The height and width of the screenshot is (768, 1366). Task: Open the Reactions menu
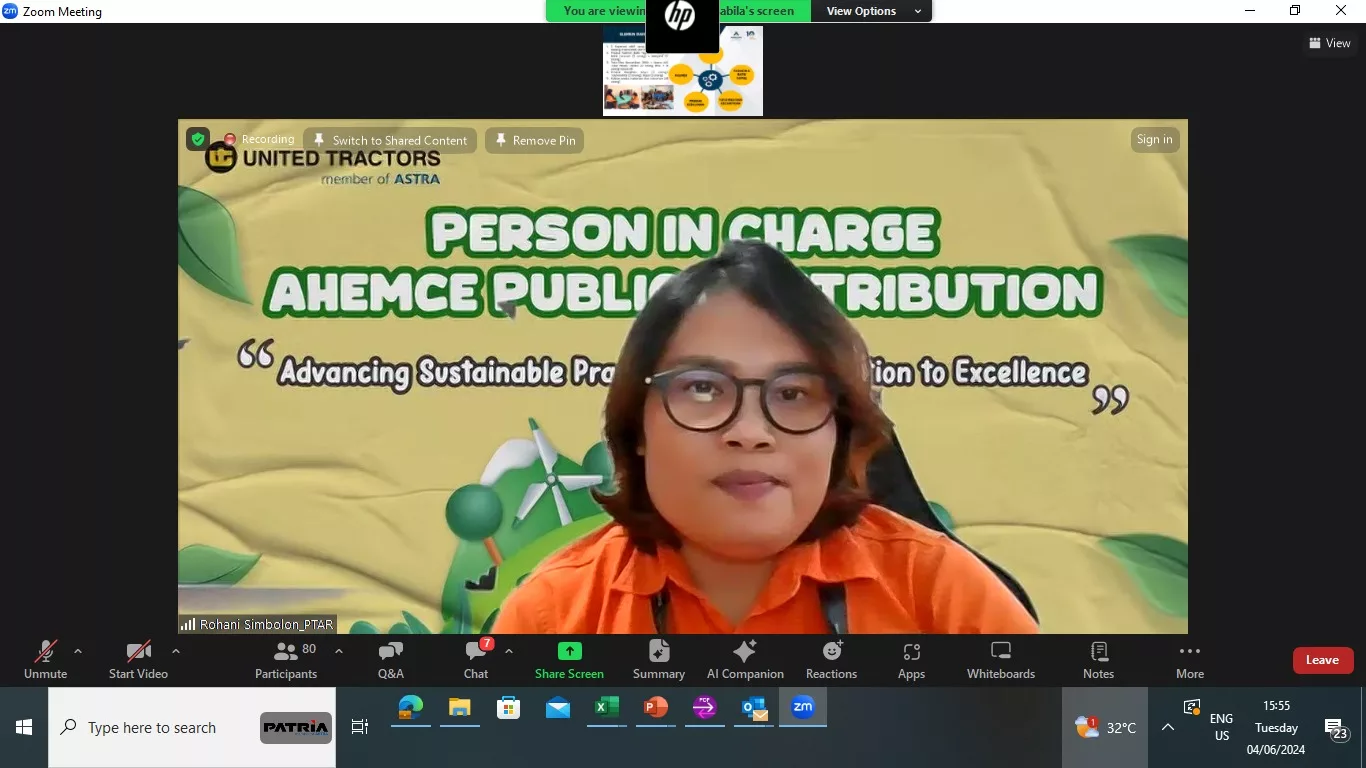click(831, 660)
